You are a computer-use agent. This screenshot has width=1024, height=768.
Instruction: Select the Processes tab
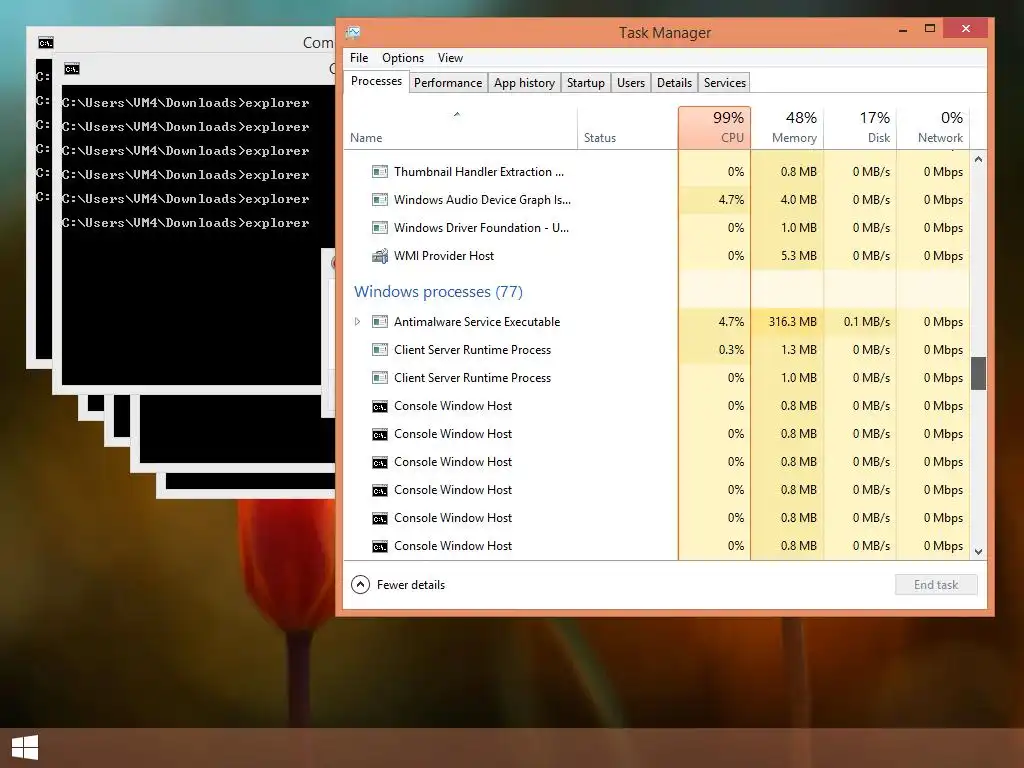(376, 81)
